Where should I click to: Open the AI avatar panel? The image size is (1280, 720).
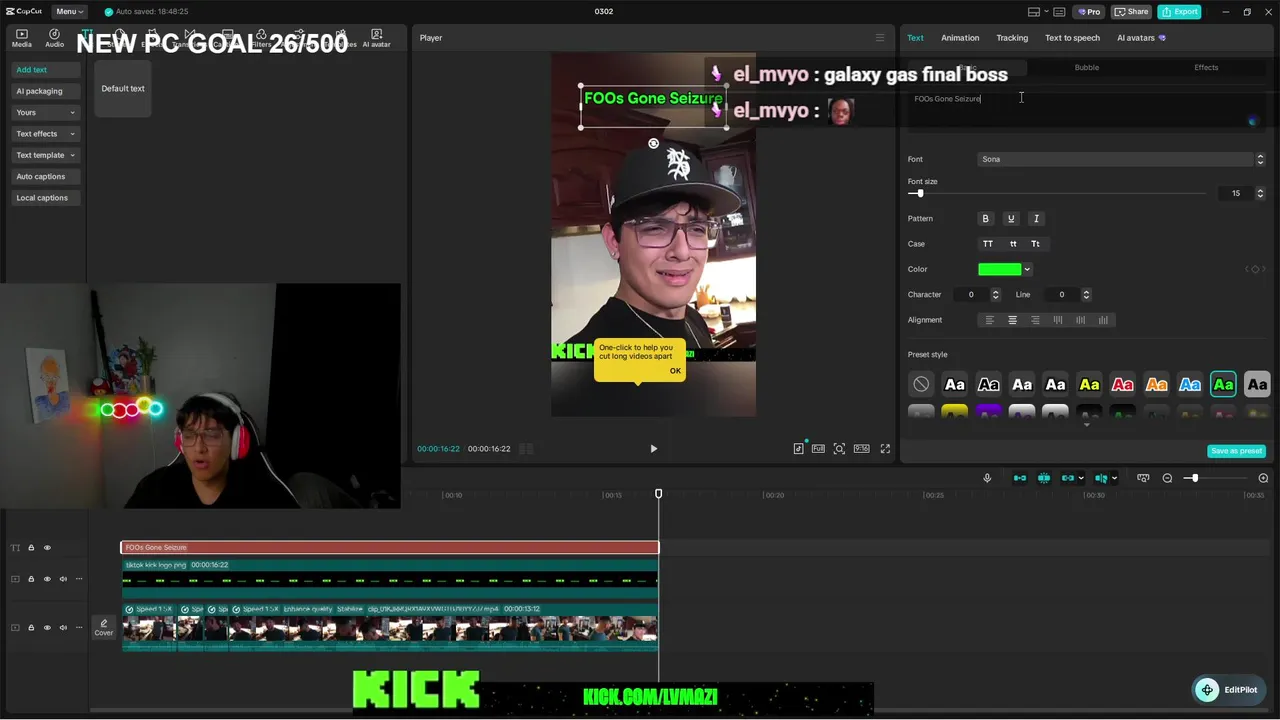point(377,38)
